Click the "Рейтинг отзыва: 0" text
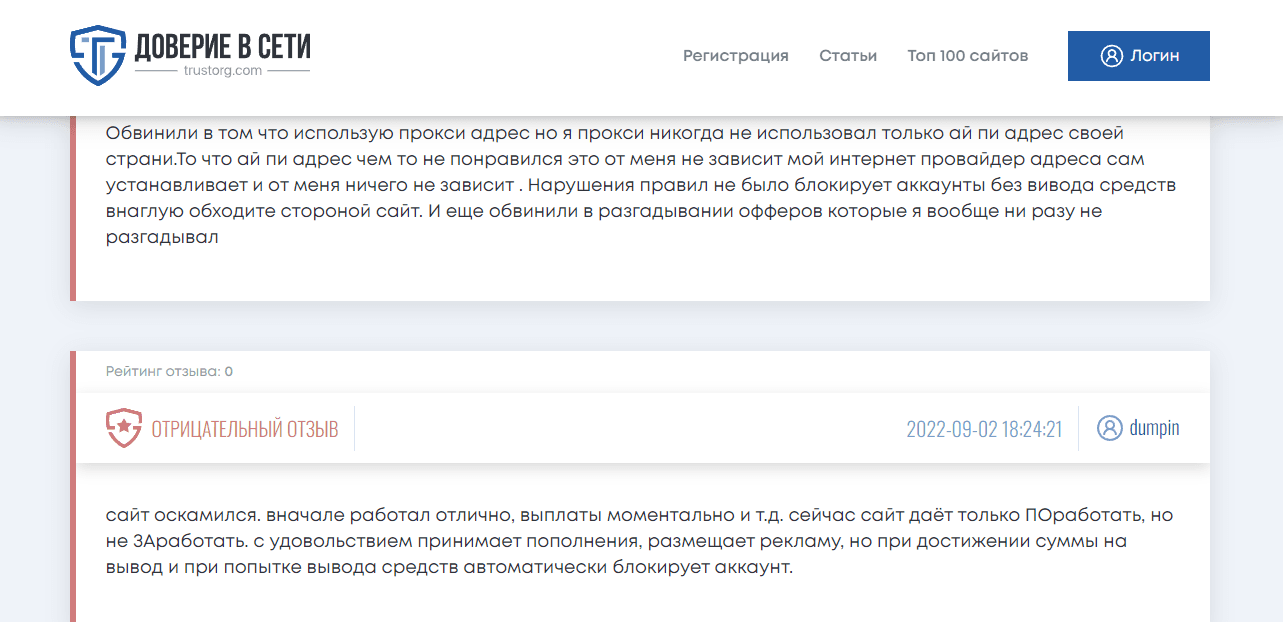This screenshot has height=622, width=1283. click(x=169, y=372)
